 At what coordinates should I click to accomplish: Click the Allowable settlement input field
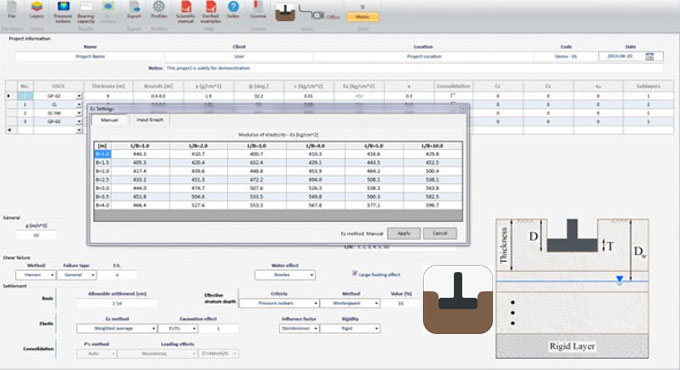pos(117,303)
